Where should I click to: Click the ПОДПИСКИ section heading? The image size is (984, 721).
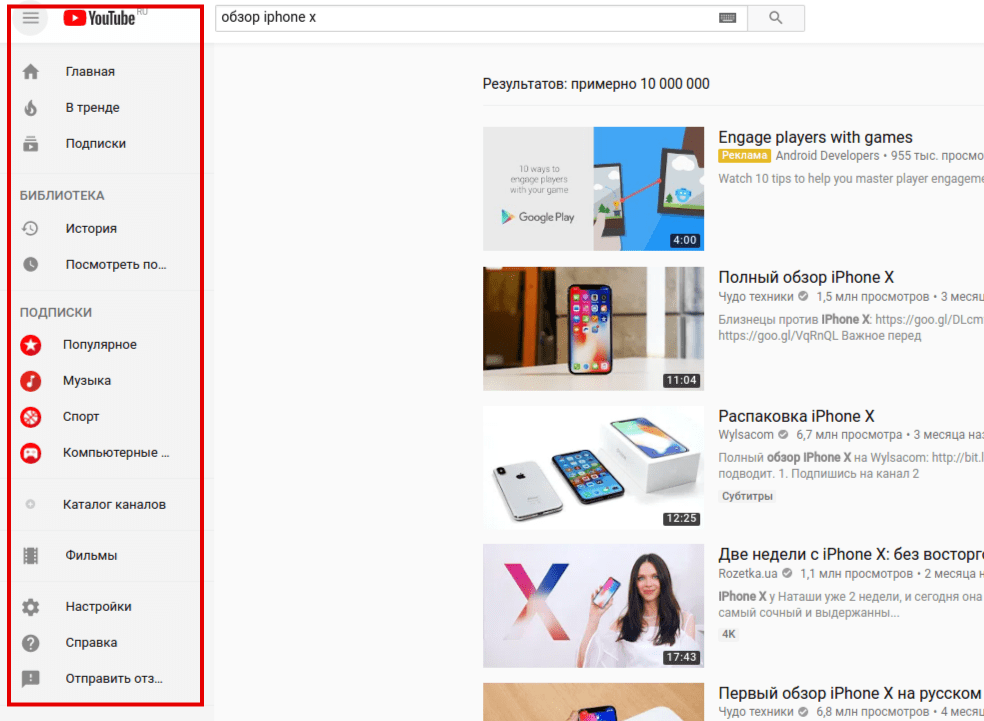[x=56, y=312]
